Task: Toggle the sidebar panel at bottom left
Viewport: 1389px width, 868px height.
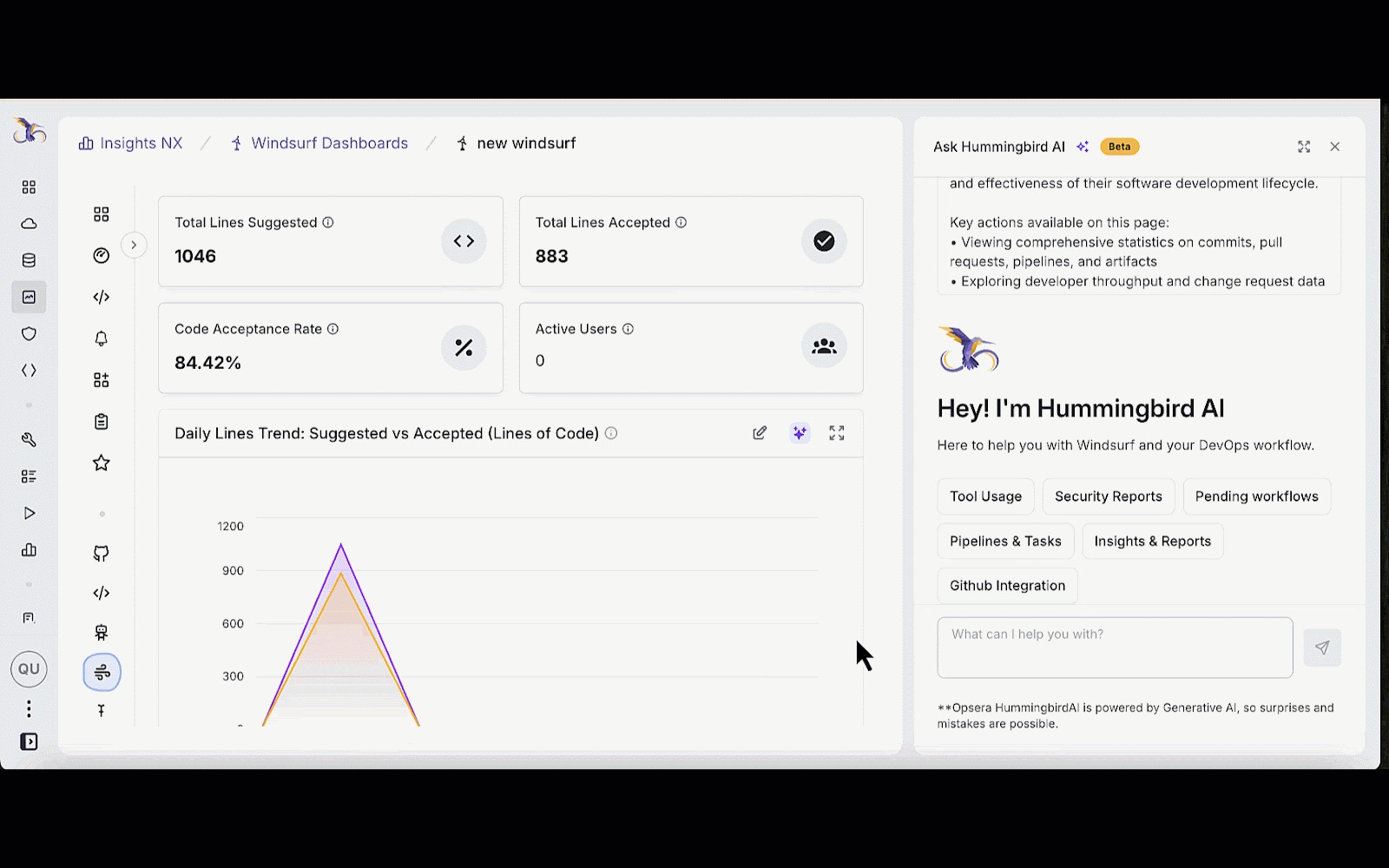Action: pyautogui.click(x=29, y=742)
